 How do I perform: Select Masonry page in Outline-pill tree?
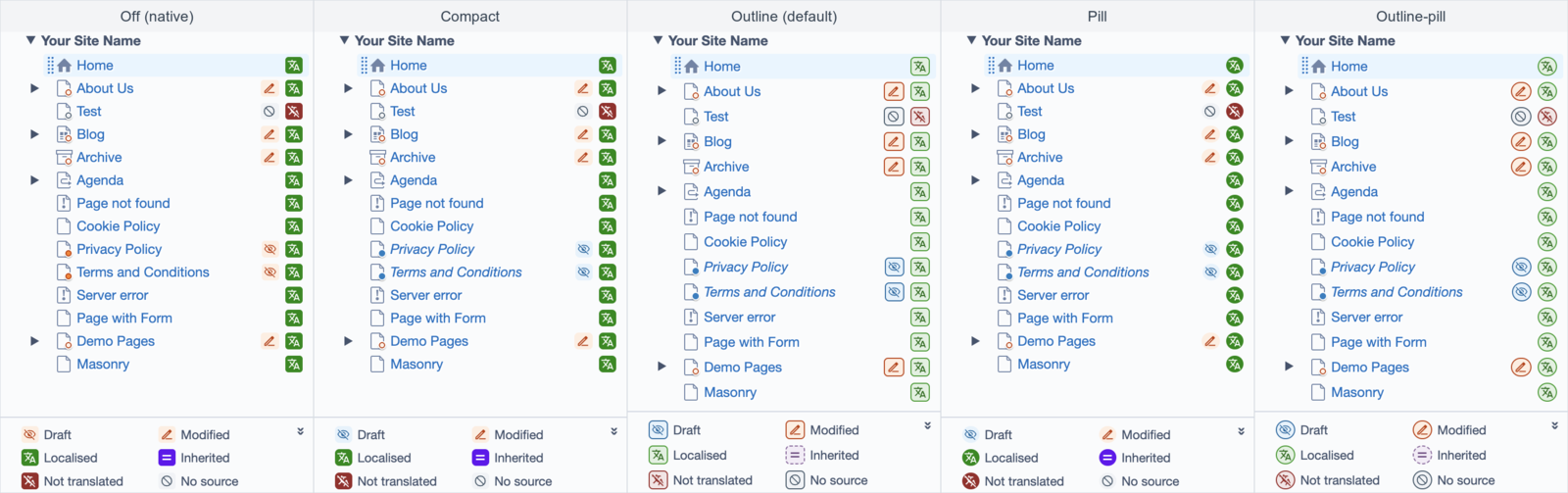[x=1357, y=392]
